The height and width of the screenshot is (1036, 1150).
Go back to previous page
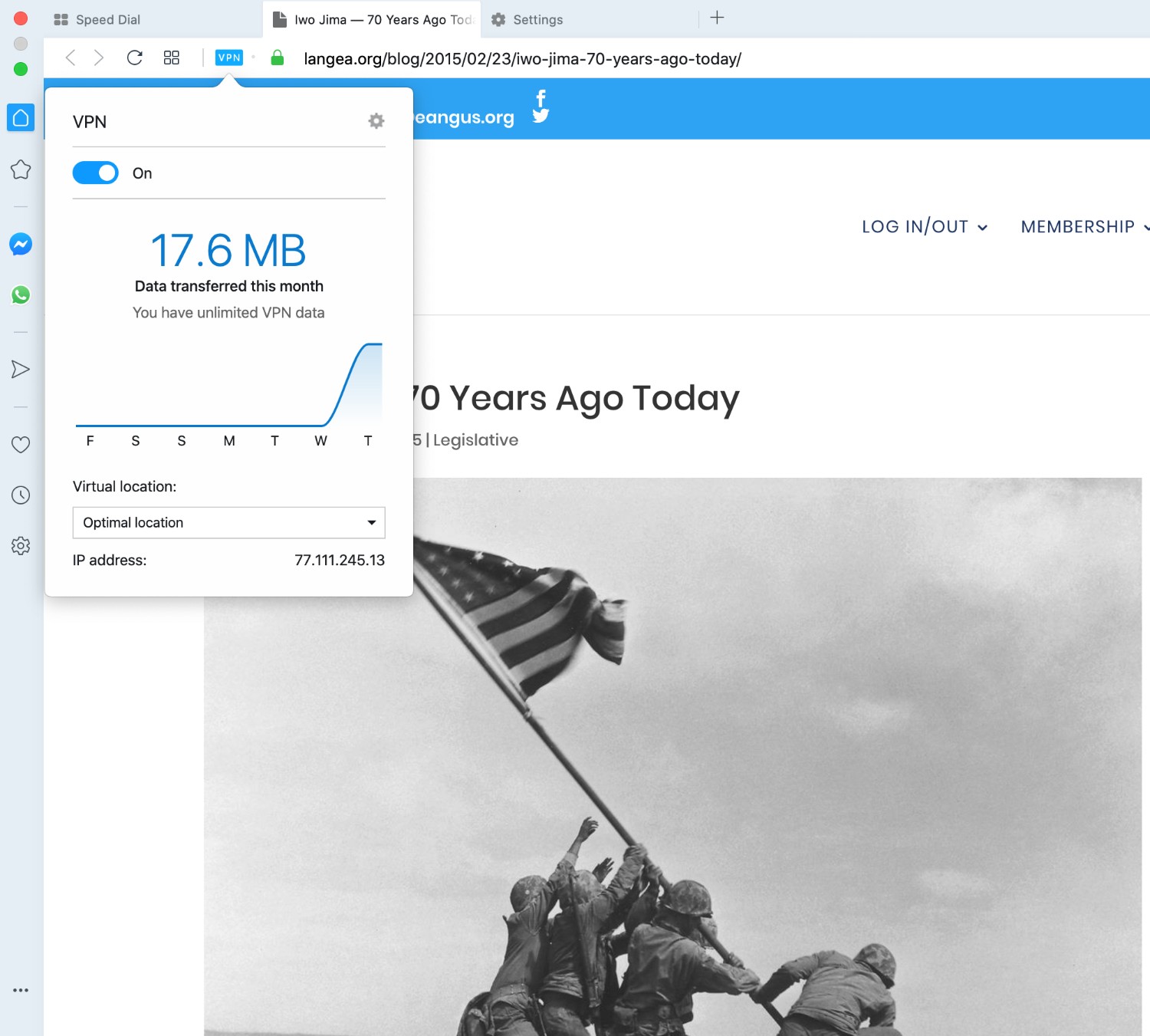[71, 58]
